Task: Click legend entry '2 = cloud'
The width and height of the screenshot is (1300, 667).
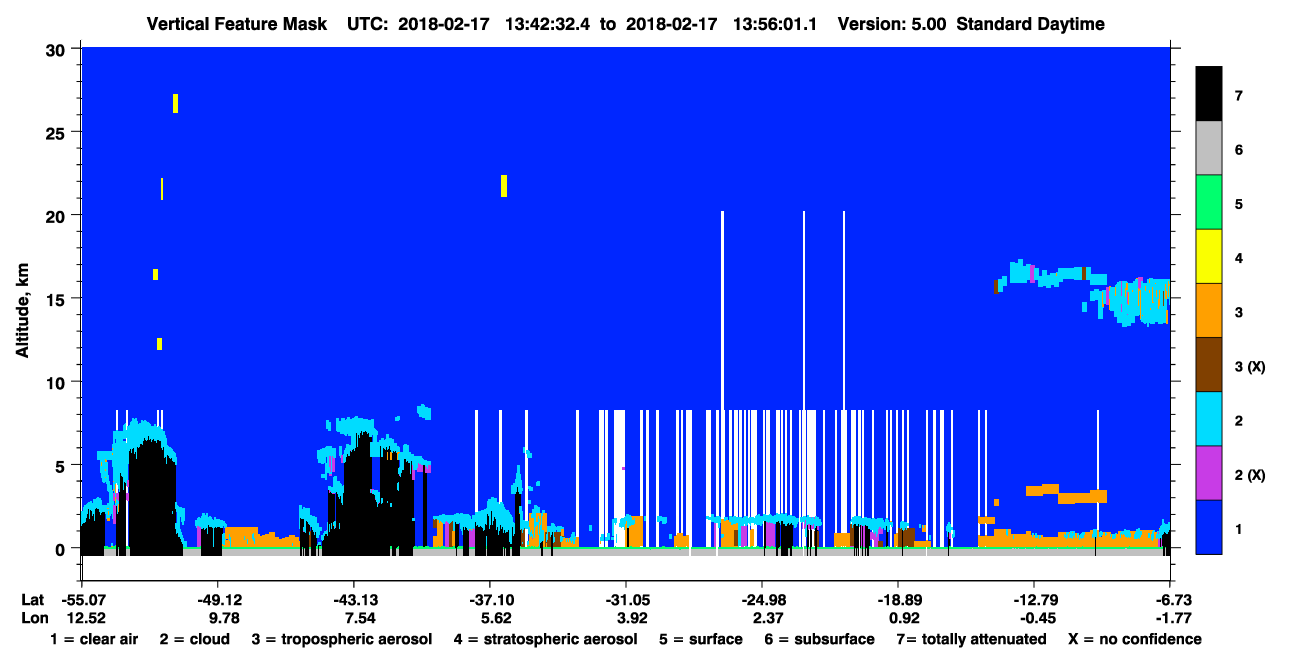Action: point(194,639)
